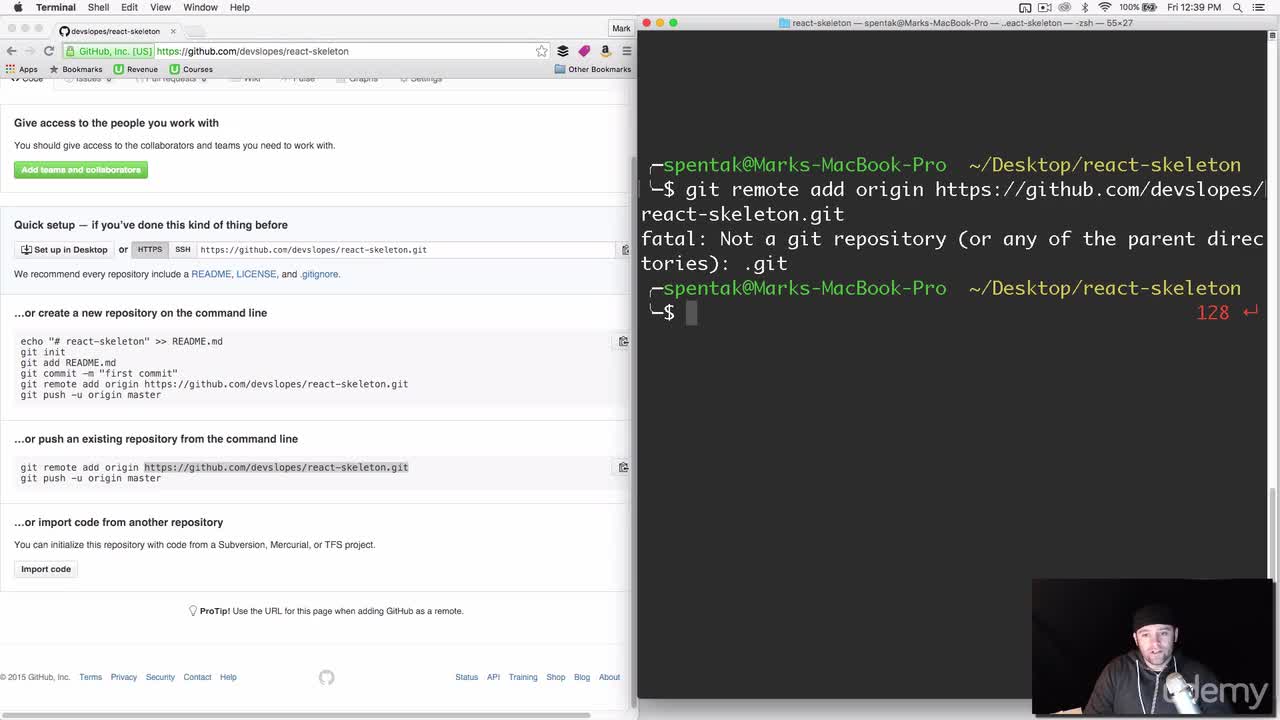Open the Contact footer link
The image size is (1280, 720).
[197, 677]
